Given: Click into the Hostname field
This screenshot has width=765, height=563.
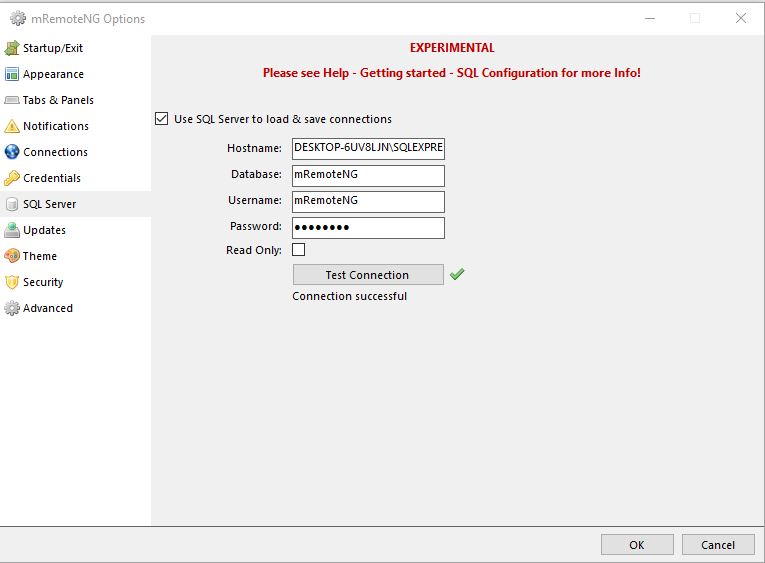Looking at the screenshot, I should 368,149.
